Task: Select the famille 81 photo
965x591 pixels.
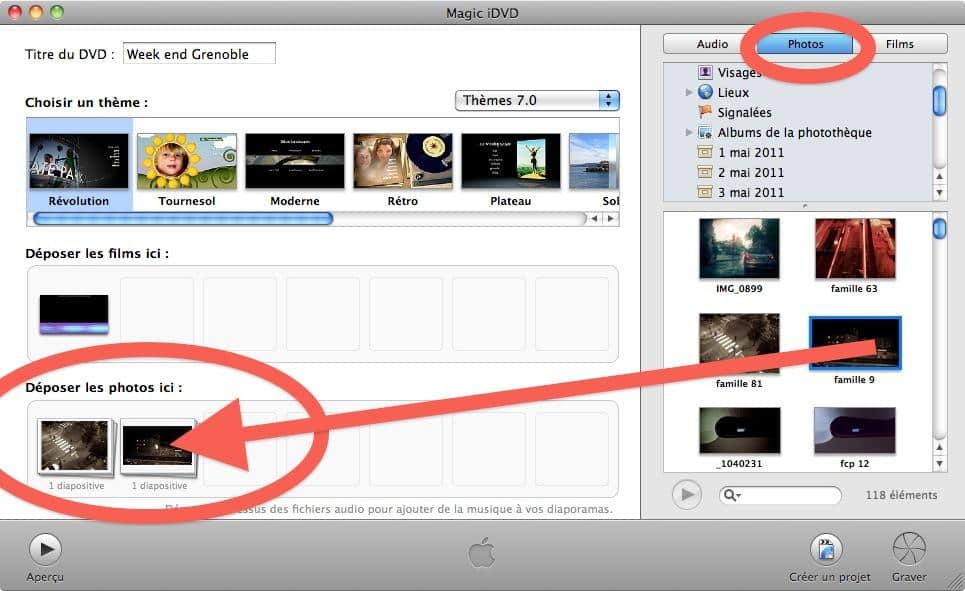Action: [x=739, y=344]
